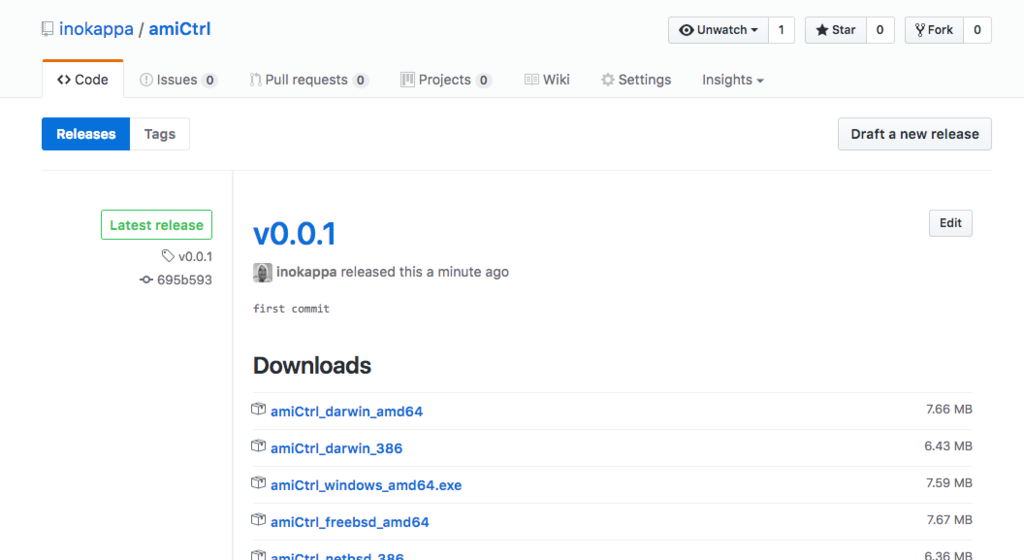Click the Pull requests counter badge 0

coord(360,80)
